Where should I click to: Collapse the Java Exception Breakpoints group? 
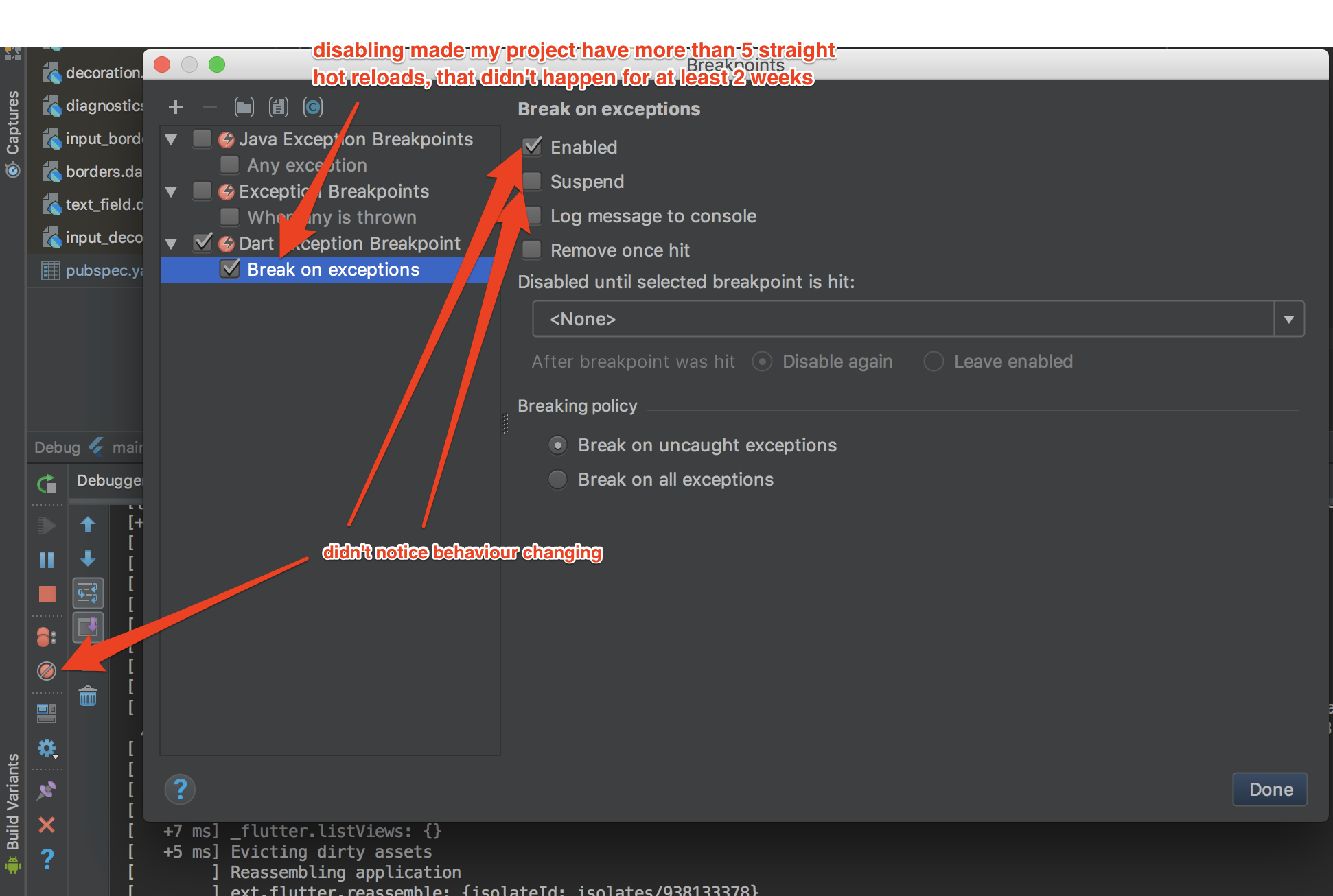pos(171,139)
